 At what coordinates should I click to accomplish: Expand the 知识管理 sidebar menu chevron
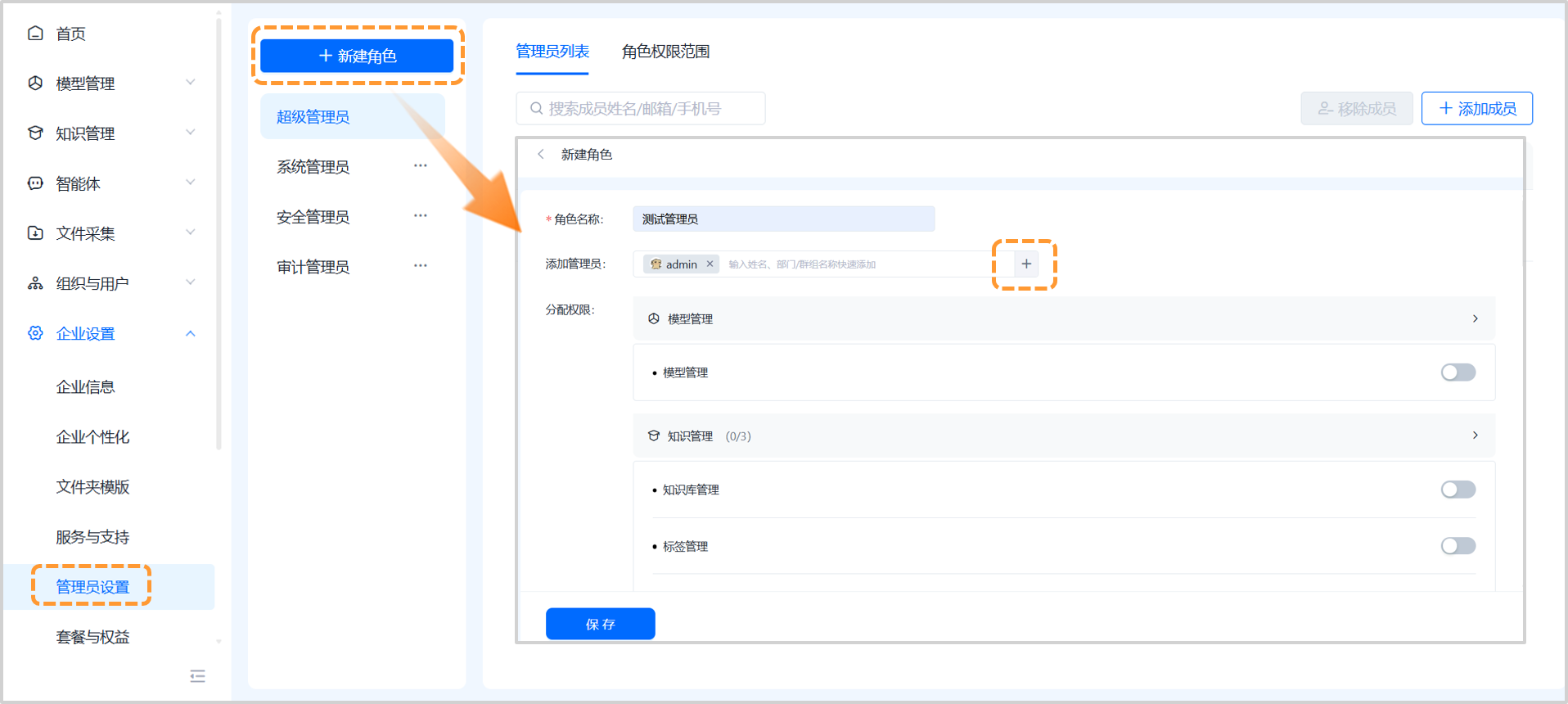(191, 133)
